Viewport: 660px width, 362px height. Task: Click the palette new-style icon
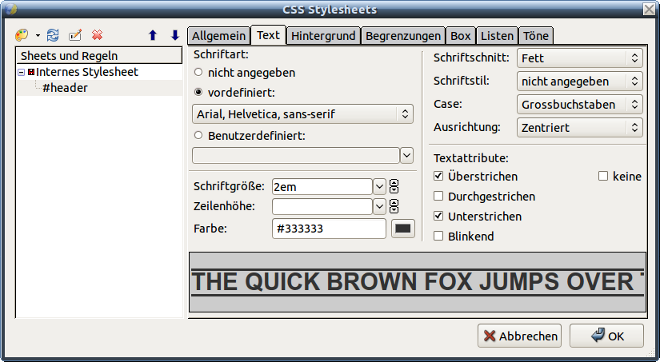point(21,35)
